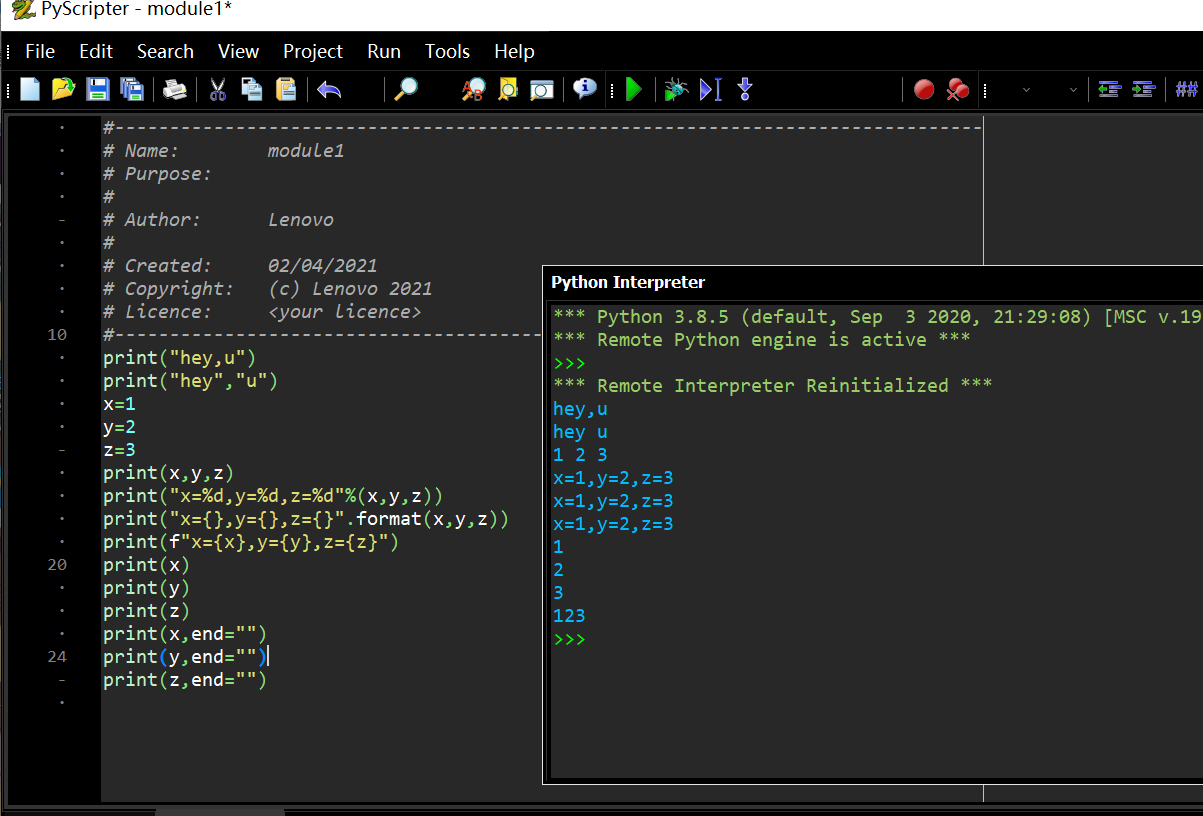
Task: Open the Run menu
Action: pos(383,51)
